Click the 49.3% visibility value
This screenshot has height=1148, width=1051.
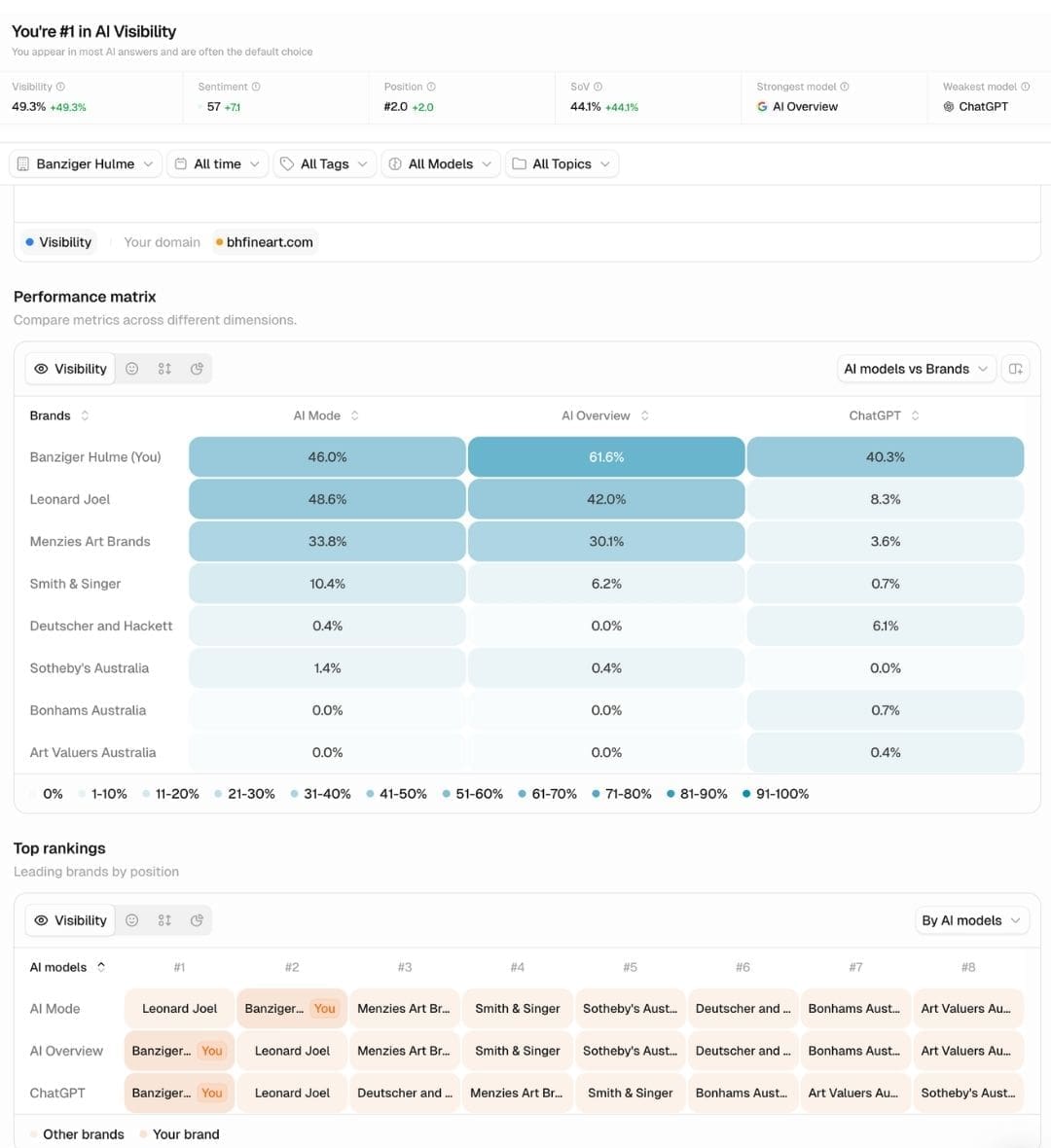[x=28, y=106]
